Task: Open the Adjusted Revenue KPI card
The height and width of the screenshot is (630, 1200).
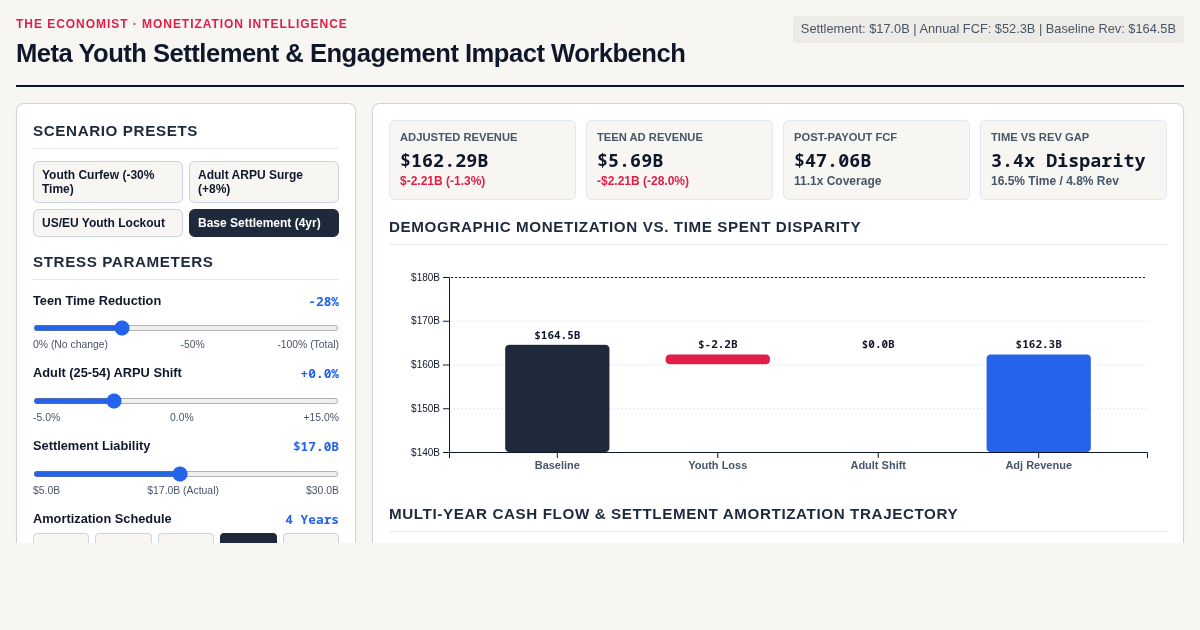Action: click(x=482, y=160)
